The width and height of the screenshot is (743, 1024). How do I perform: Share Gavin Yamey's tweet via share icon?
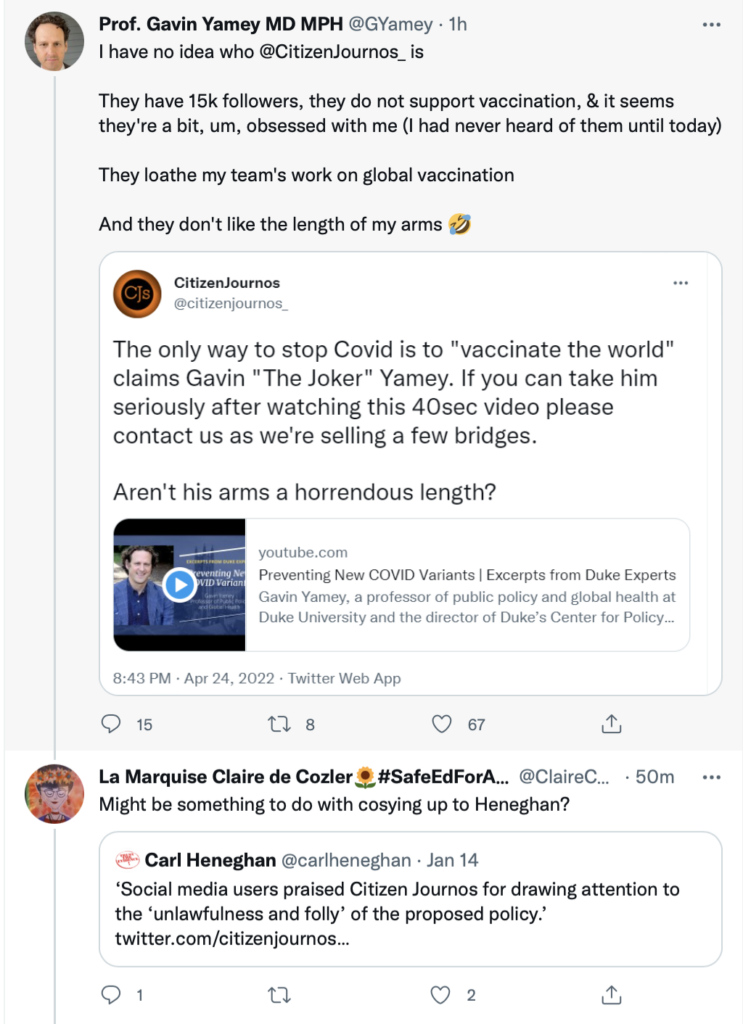611,724
